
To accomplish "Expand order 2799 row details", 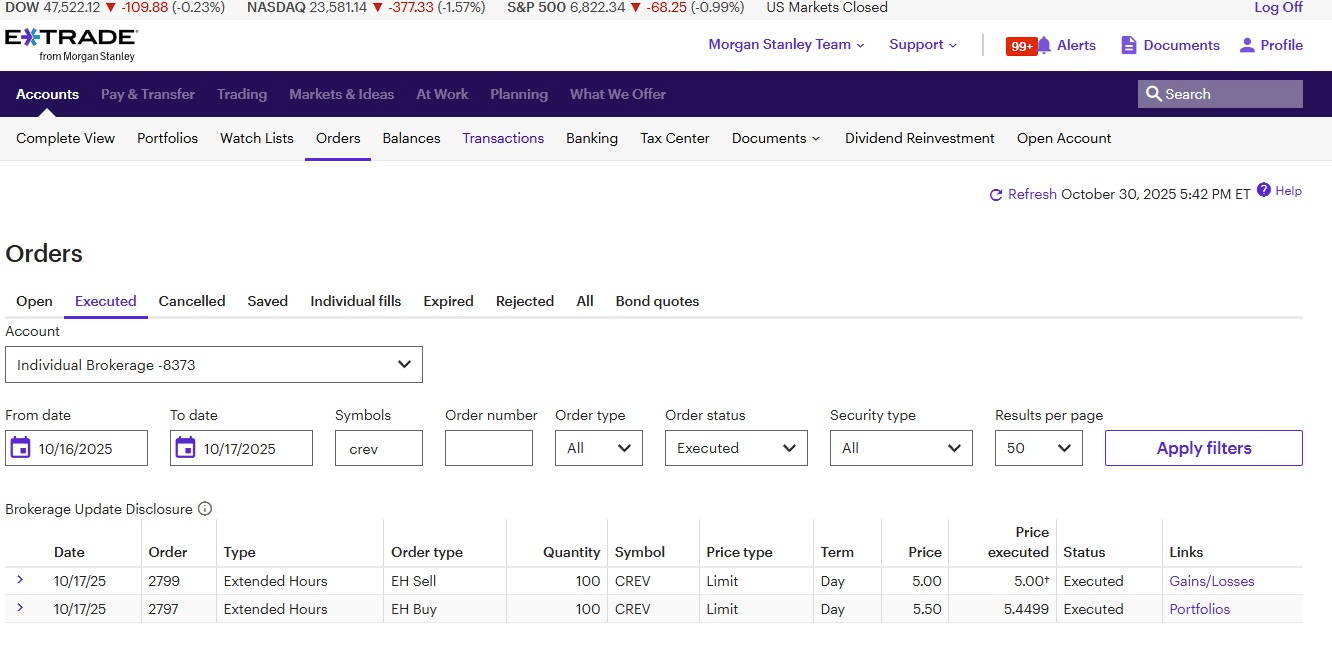I will 20,580.
